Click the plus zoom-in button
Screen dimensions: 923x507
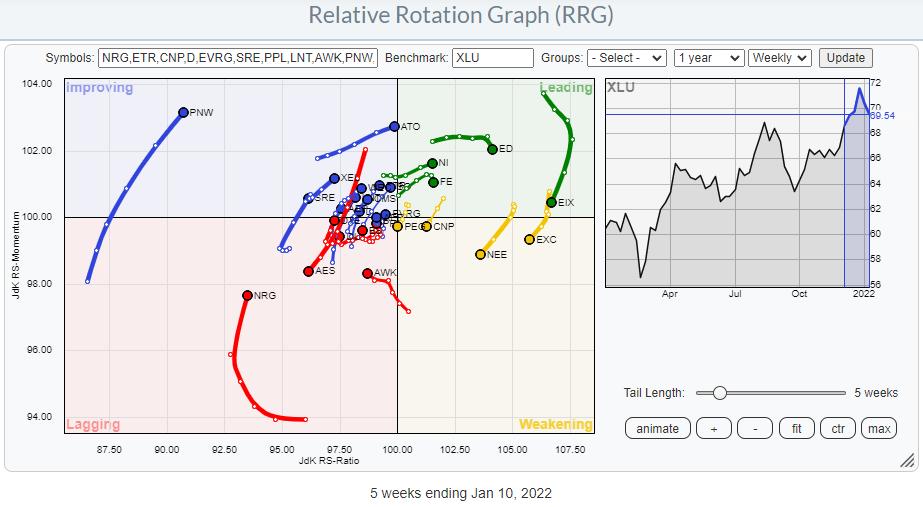click(713, 428)
